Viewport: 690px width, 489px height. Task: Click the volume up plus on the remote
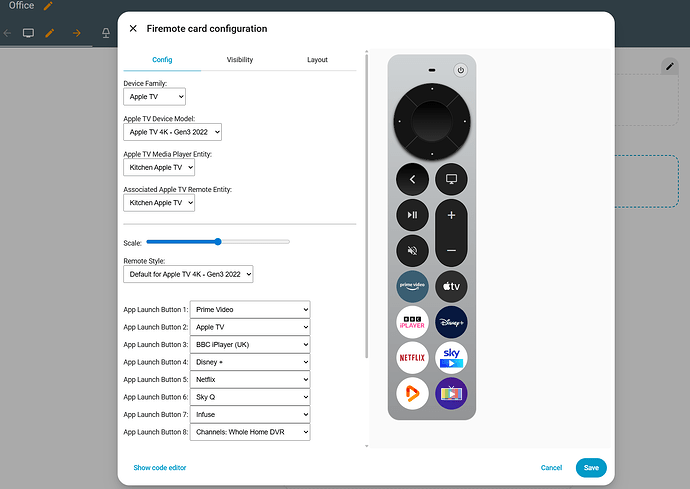(451, 215)
